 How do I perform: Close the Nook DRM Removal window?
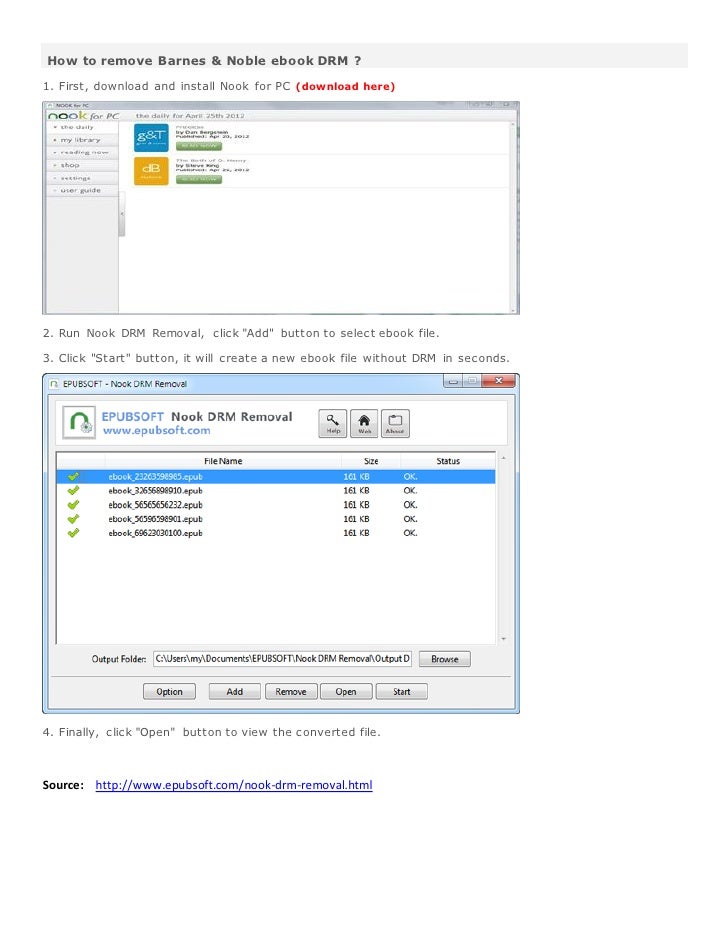[x=499, y=381]
